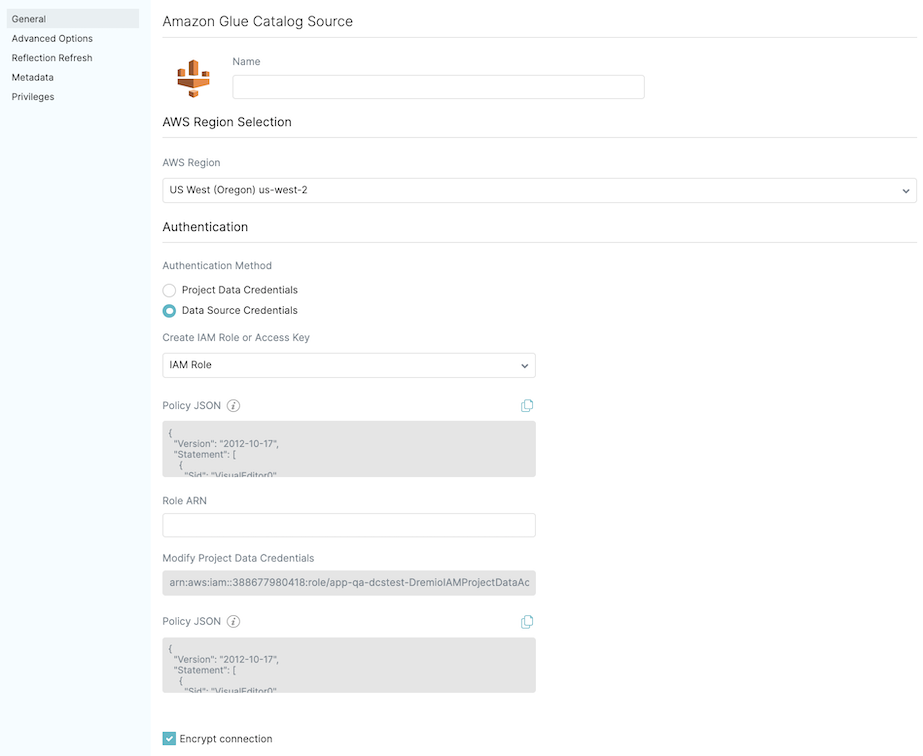The image size is (923, 756).
Task: Click the Amazon Glue Catalog logo icon
Action: (x=193, y=78)
